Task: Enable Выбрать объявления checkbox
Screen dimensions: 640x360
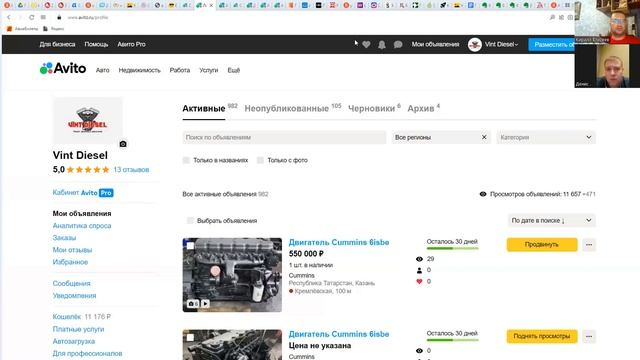Action: pos(190,220)
